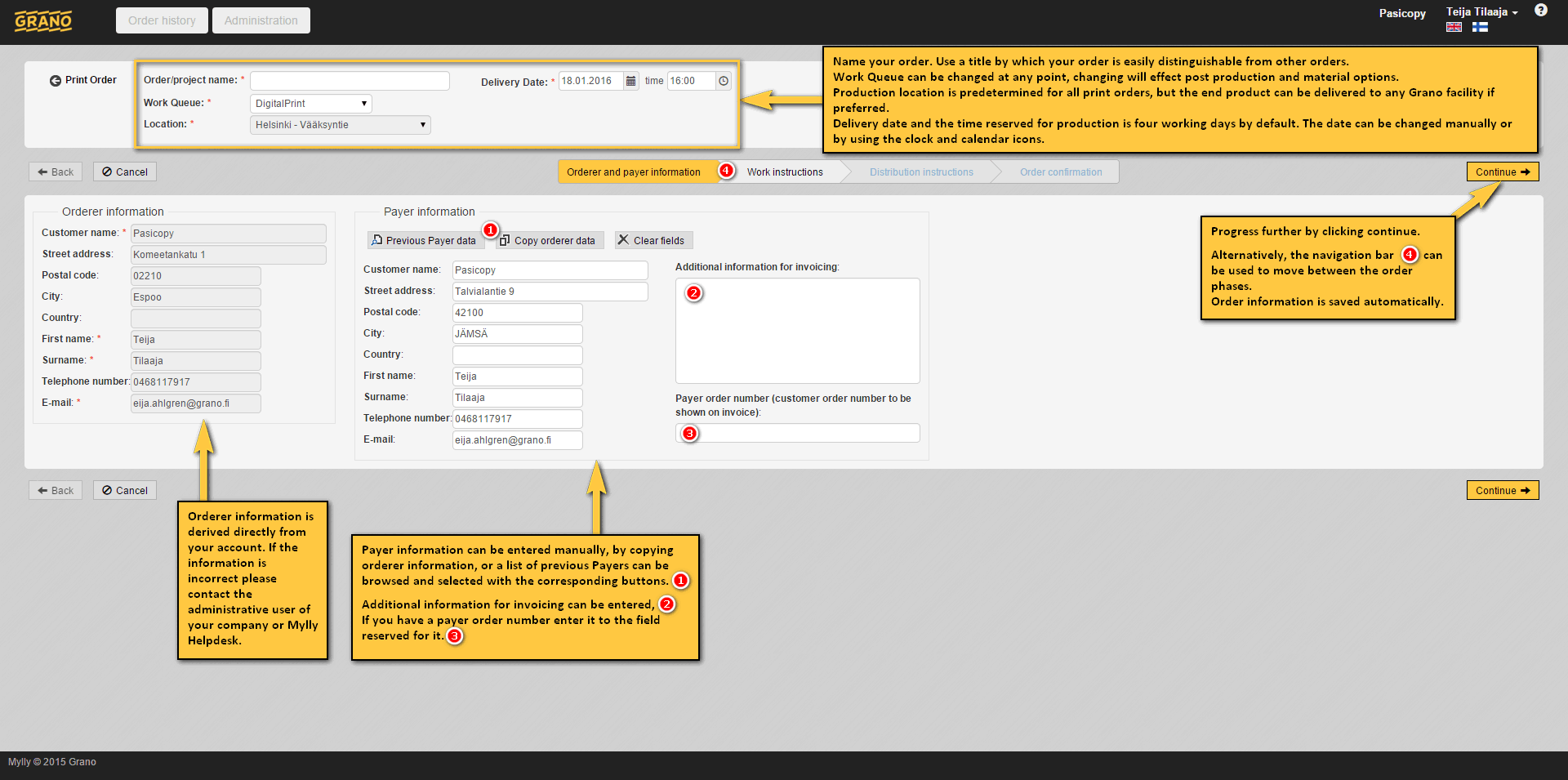Select Orderer and payer information step

[x=633, y=172]
